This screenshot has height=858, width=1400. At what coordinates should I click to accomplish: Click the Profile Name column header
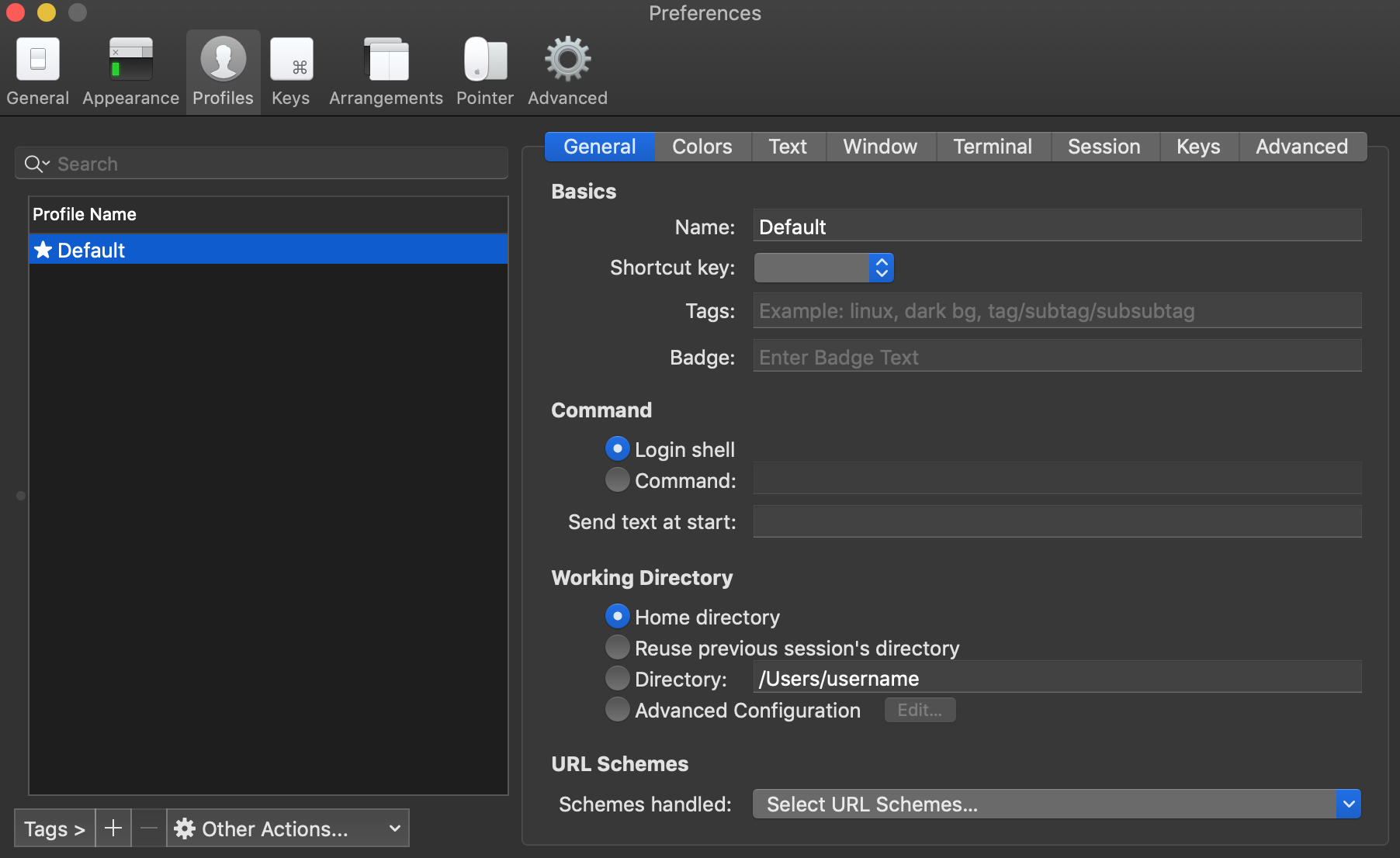coord(269,214)
